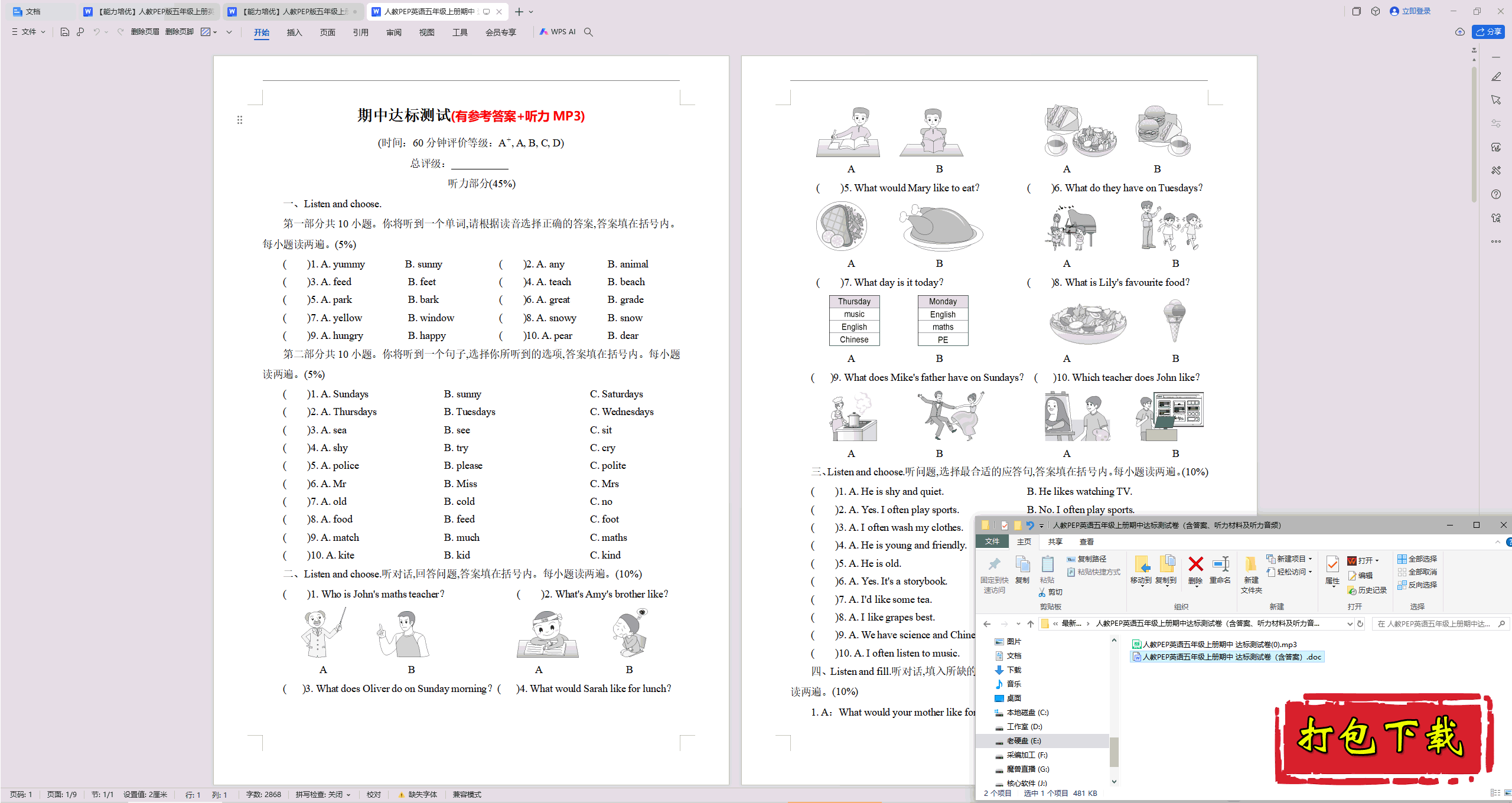Switch to the 审阅 ribbon tab
The image size is (1512, 803).
[x=393, y=32]
